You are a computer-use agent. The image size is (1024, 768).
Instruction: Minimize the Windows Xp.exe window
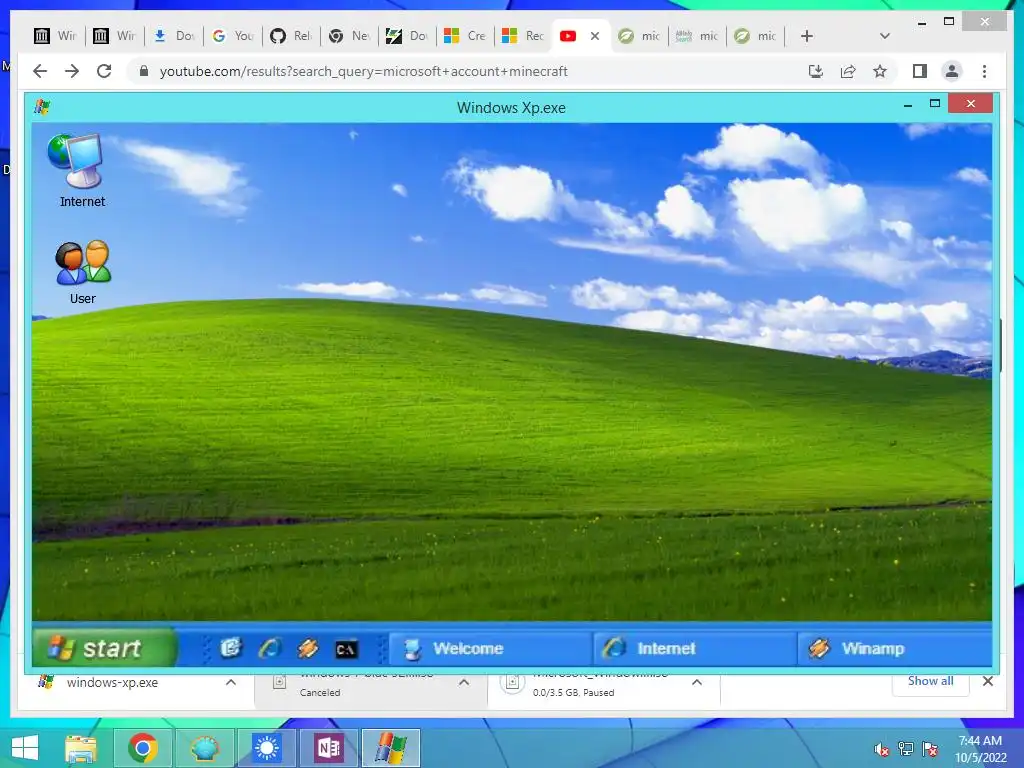[x=908, y=104]
